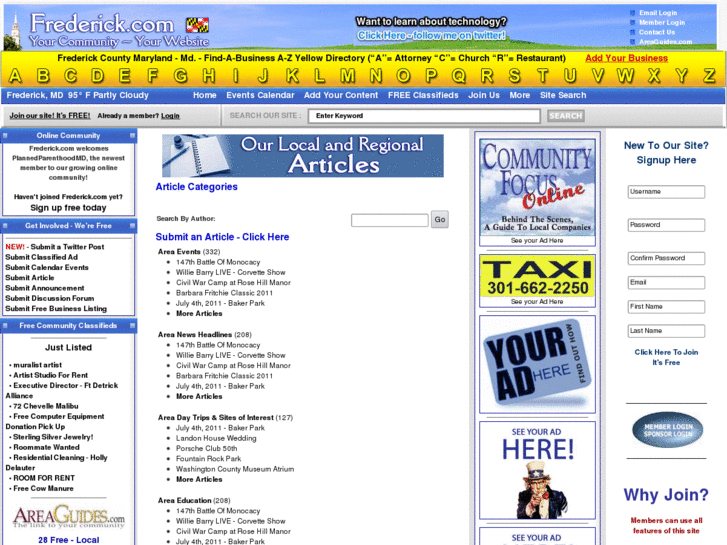Screen dimensions: 727x545
Task: Click the Contact Us link
Action: tap(657, 32)
